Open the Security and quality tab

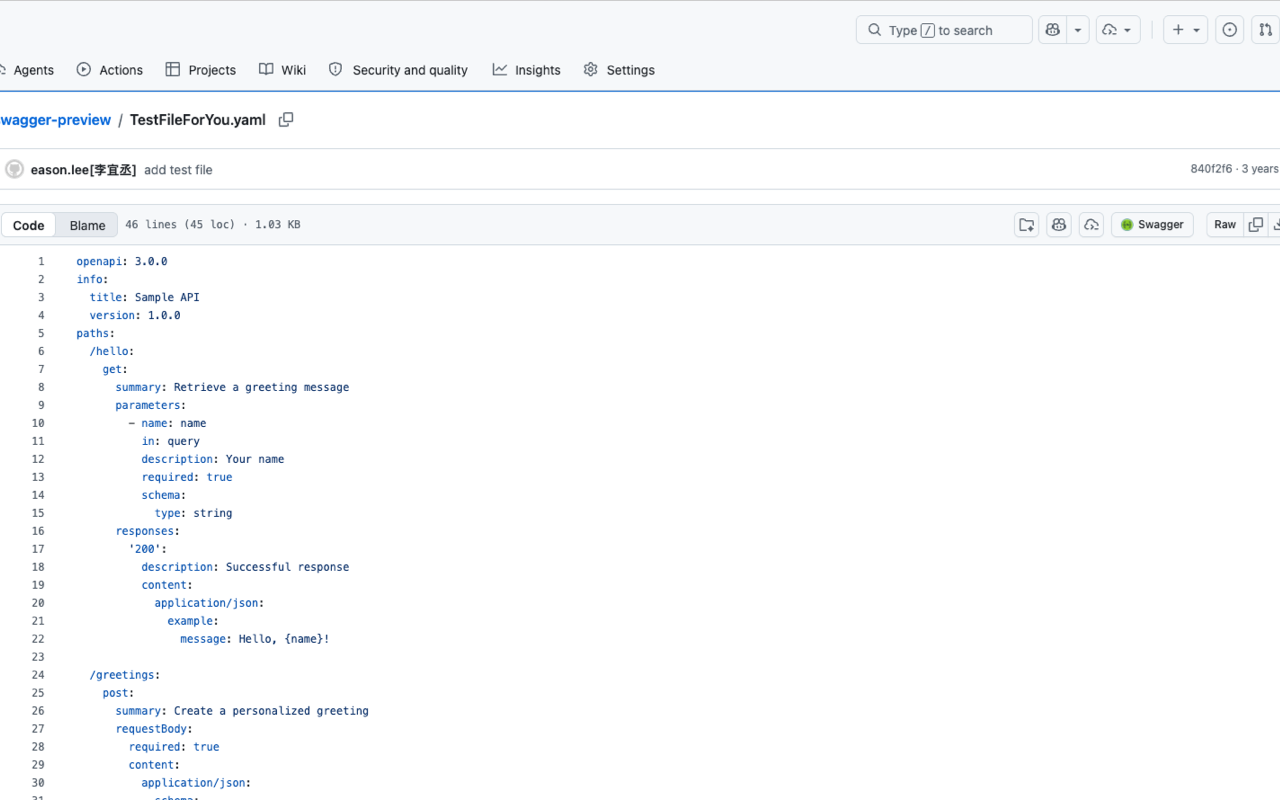coord(398,70)
